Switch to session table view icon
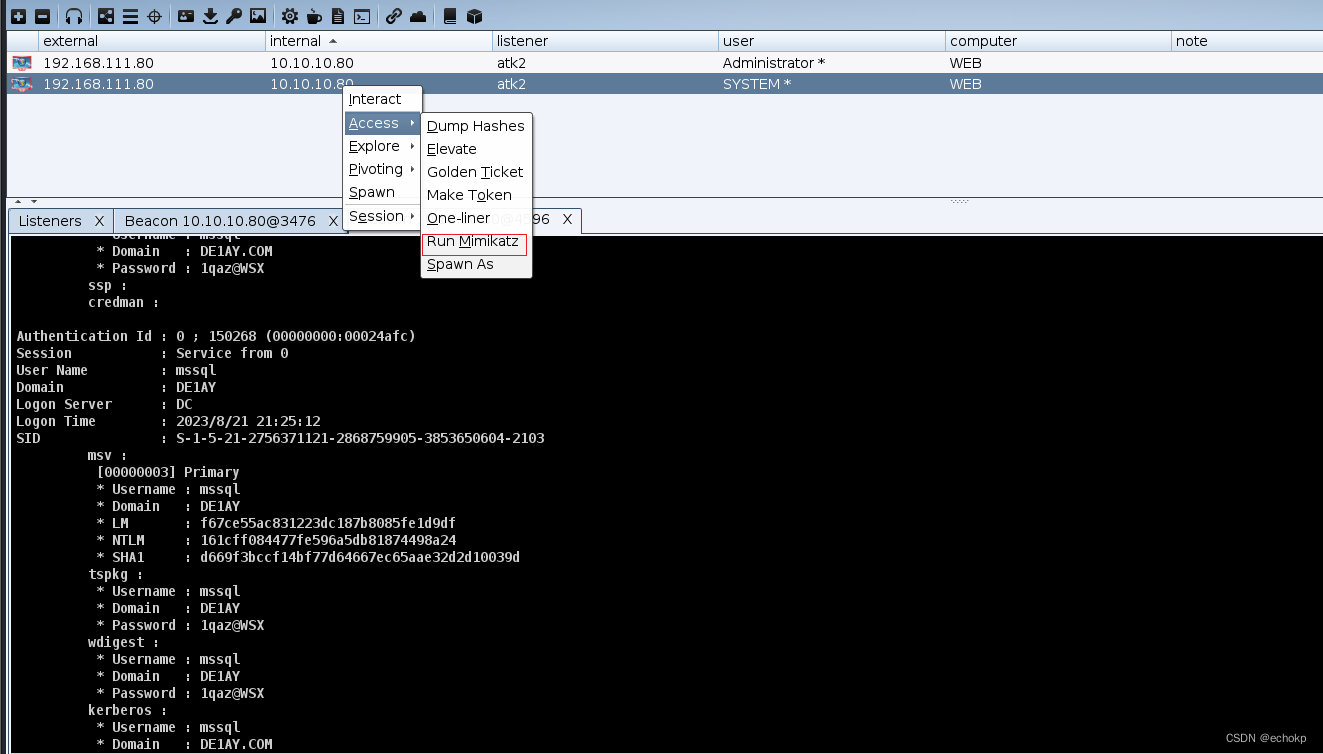The width and height of the screenshot is (1323, 754). click(130, 16)
